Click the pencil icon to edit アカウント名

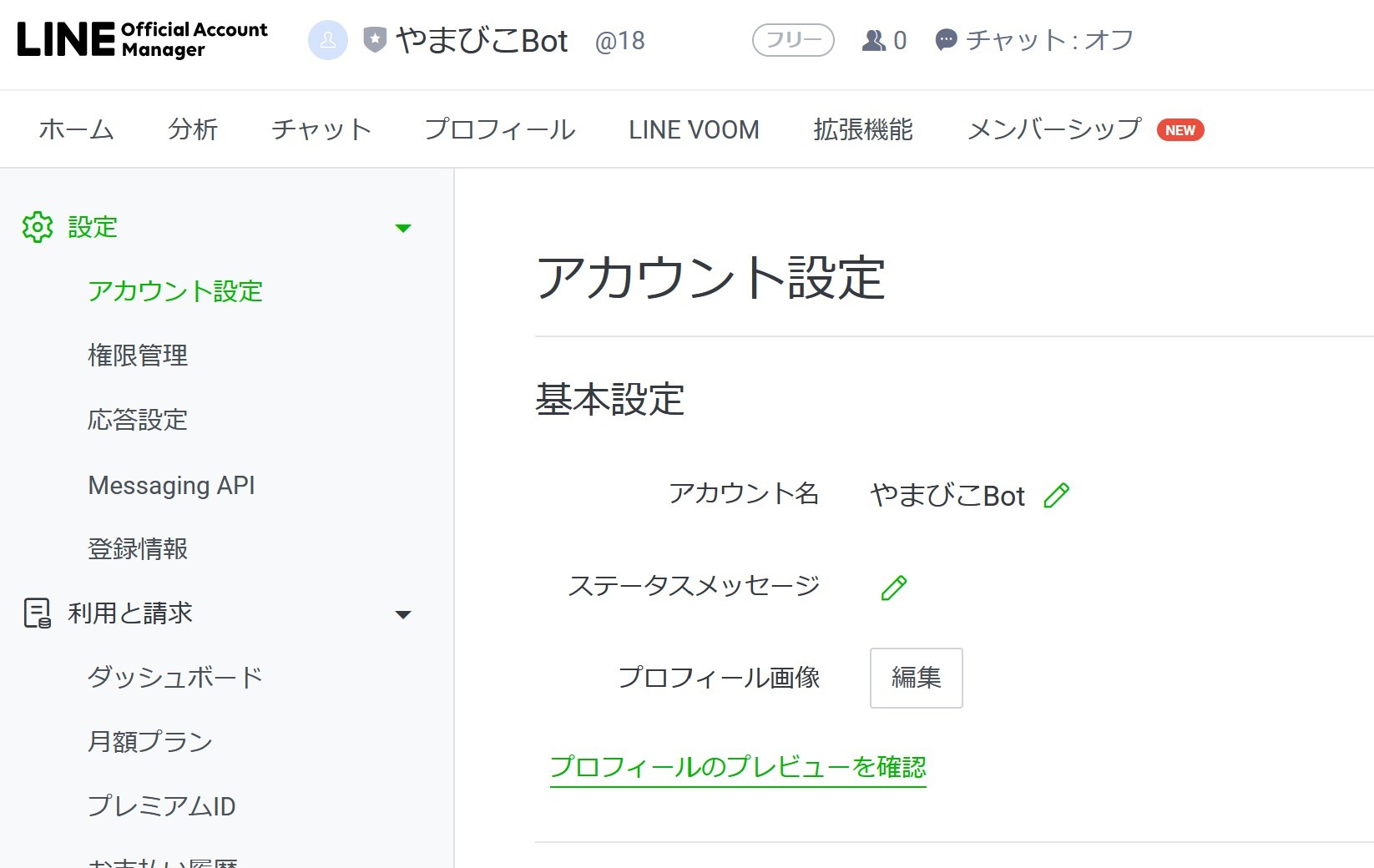pos(1058,495)
